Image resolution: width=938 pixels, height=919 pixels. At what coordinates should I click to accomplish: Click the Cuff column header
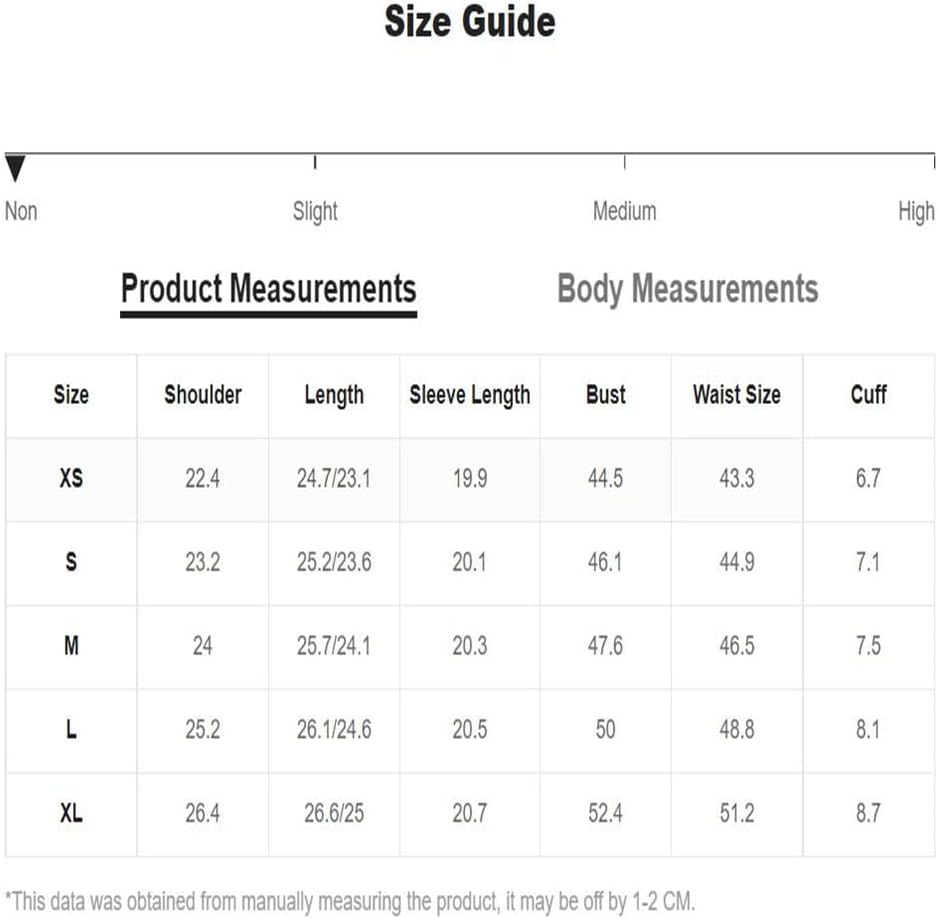pyautogui.click(x=868, y=395)
